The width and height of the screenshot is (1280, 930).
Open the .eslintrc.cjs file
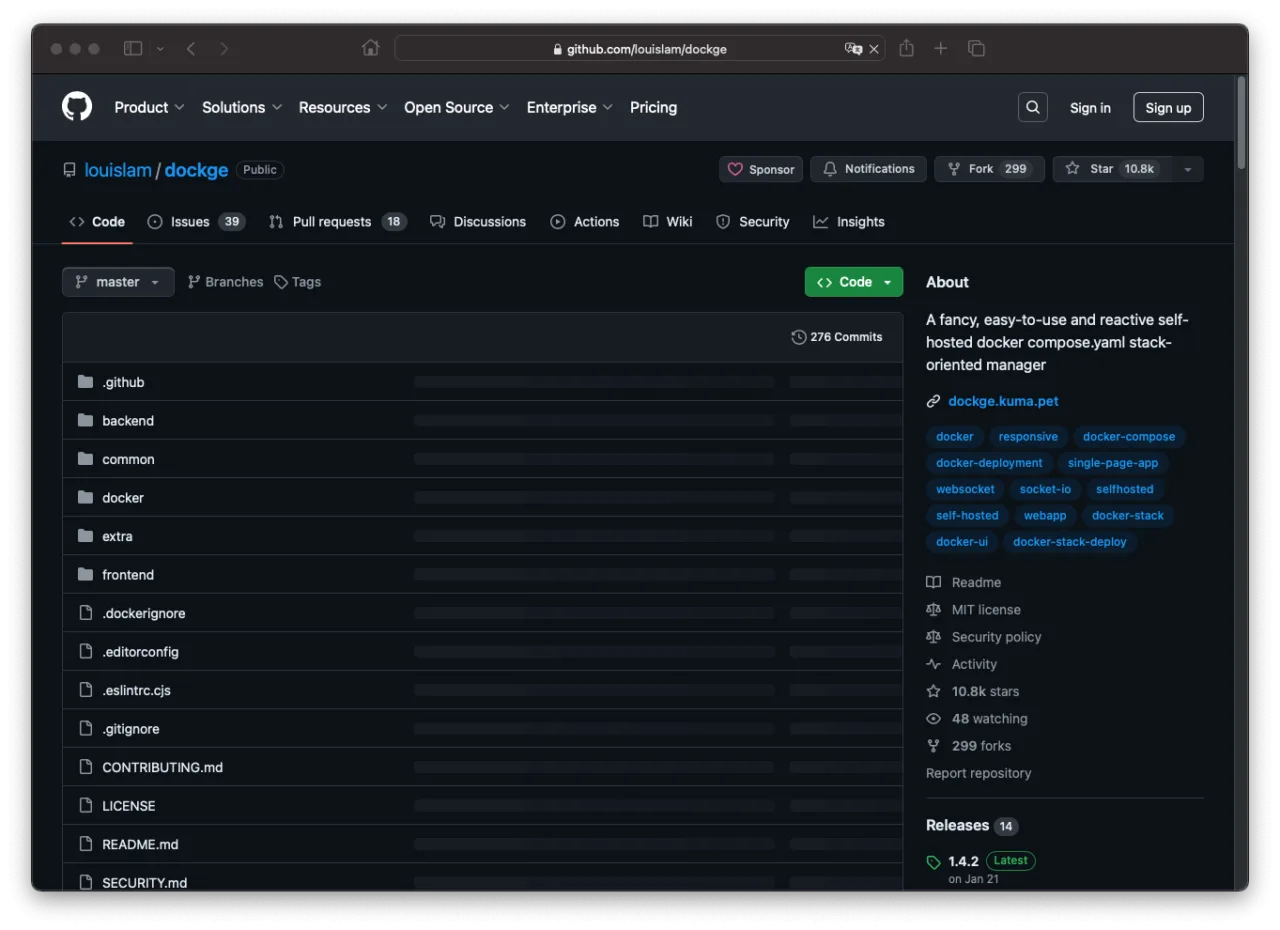[136, 690]
